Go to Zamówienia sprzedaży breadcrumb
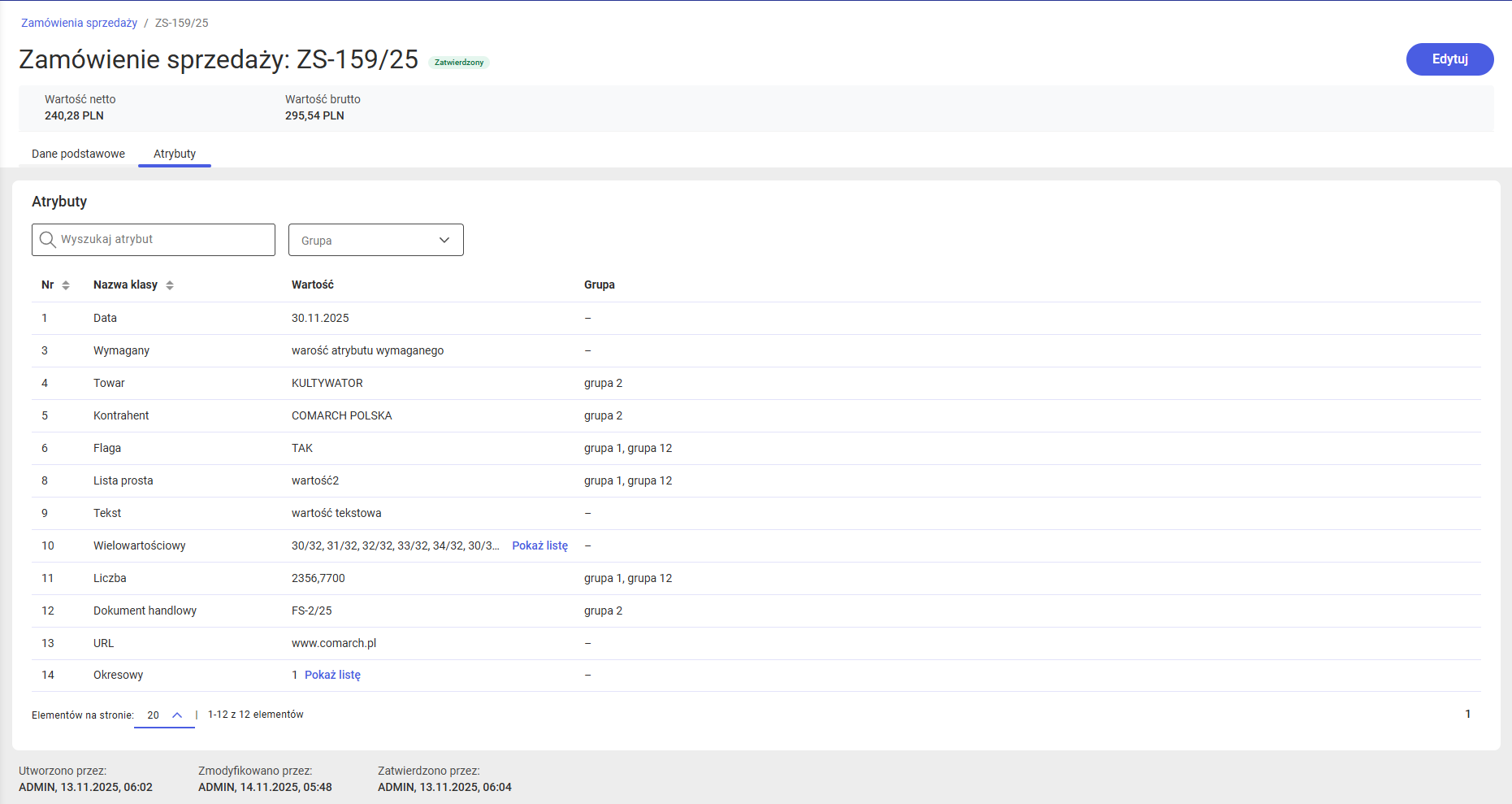 pos(79,23)
